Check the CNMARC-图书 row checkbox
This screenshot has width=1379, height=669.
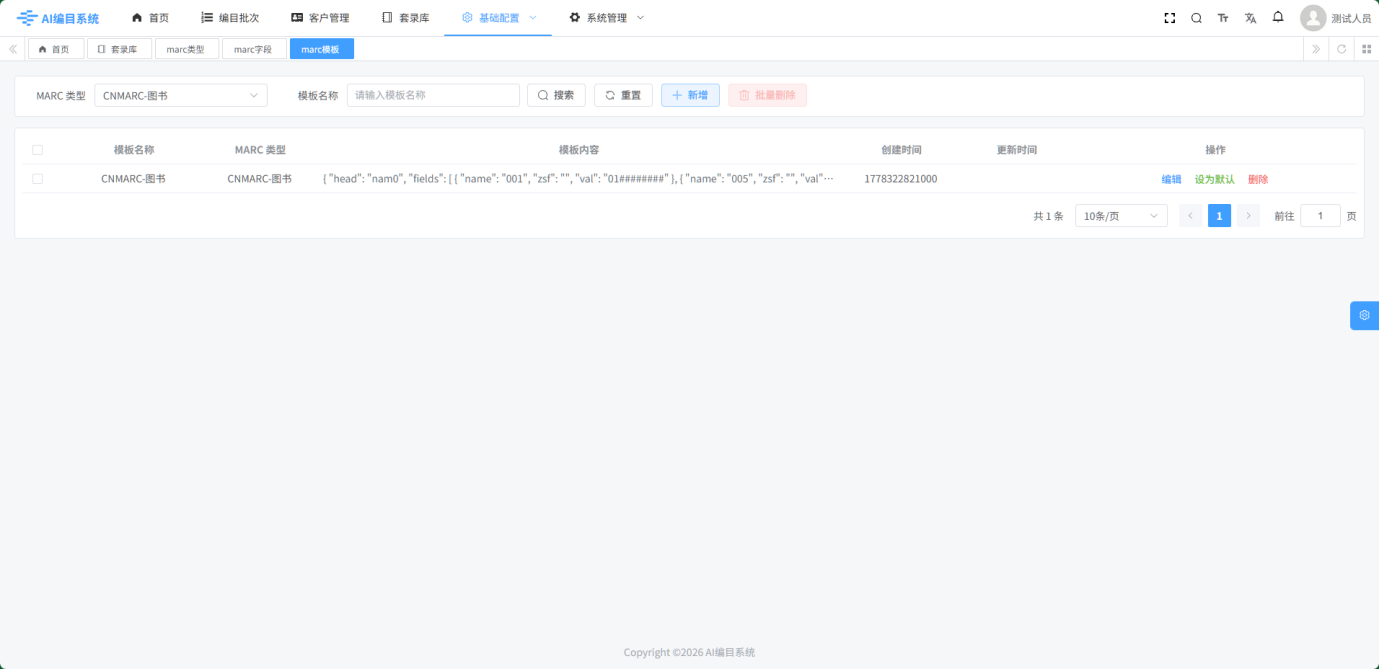pos(37,179)
